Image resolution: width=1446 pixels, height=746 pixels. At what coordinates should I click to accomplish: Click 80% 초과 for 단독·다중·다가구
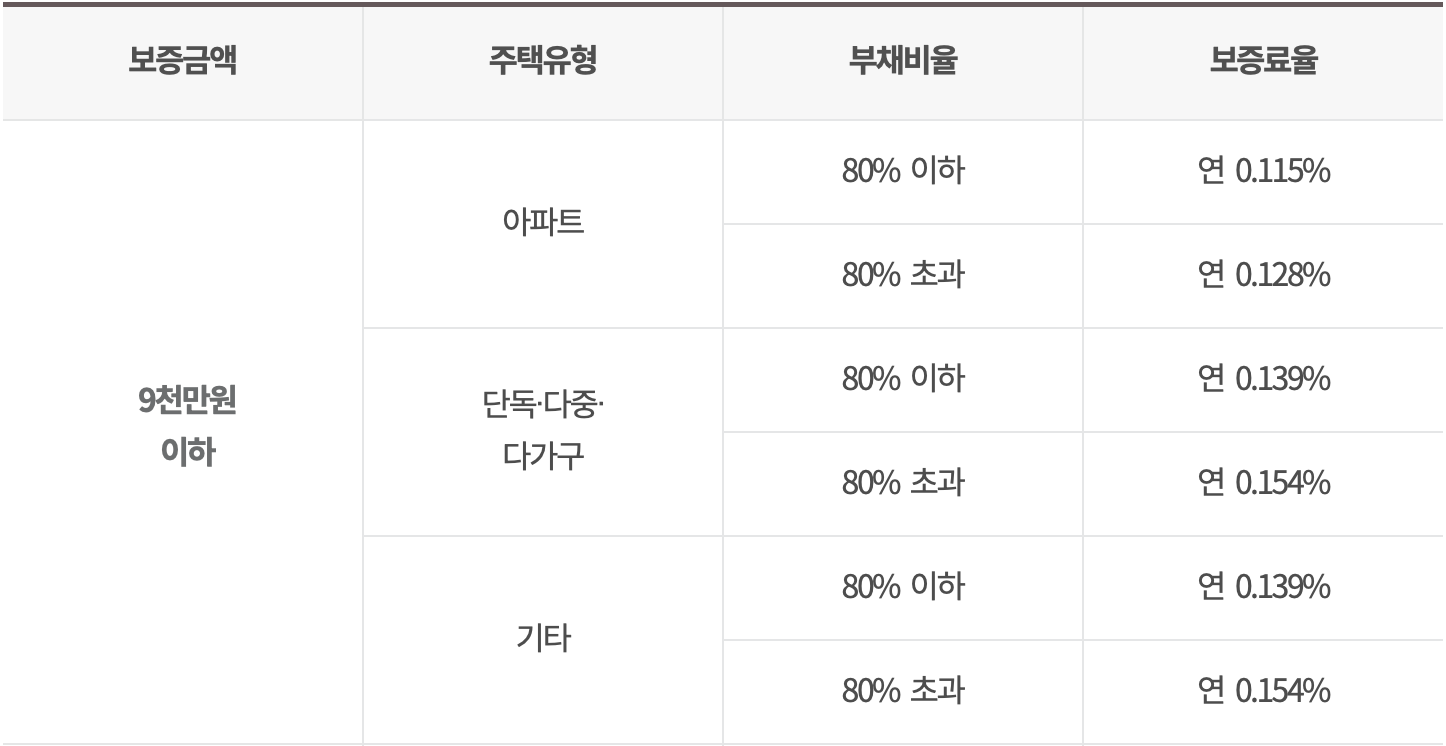(903, 484)
